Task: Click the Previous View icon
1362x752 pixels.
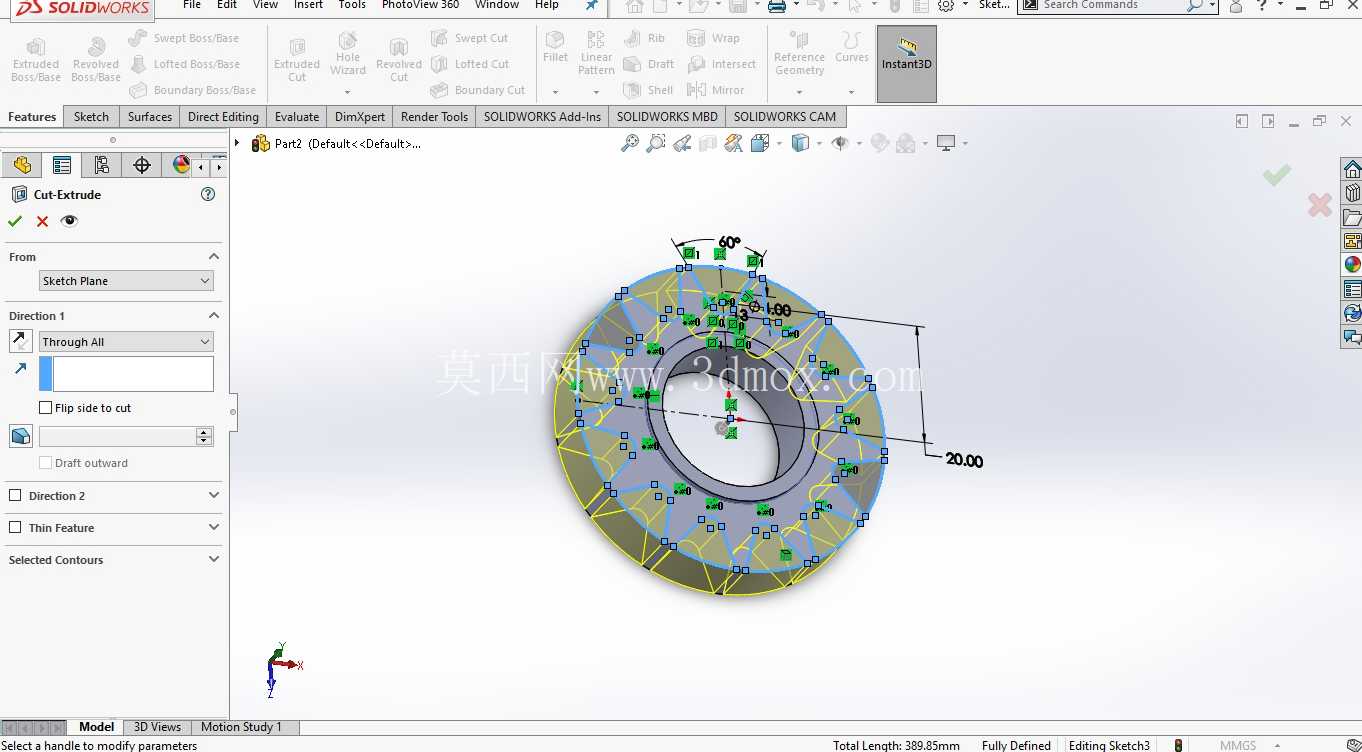Action: click(682, 143)
